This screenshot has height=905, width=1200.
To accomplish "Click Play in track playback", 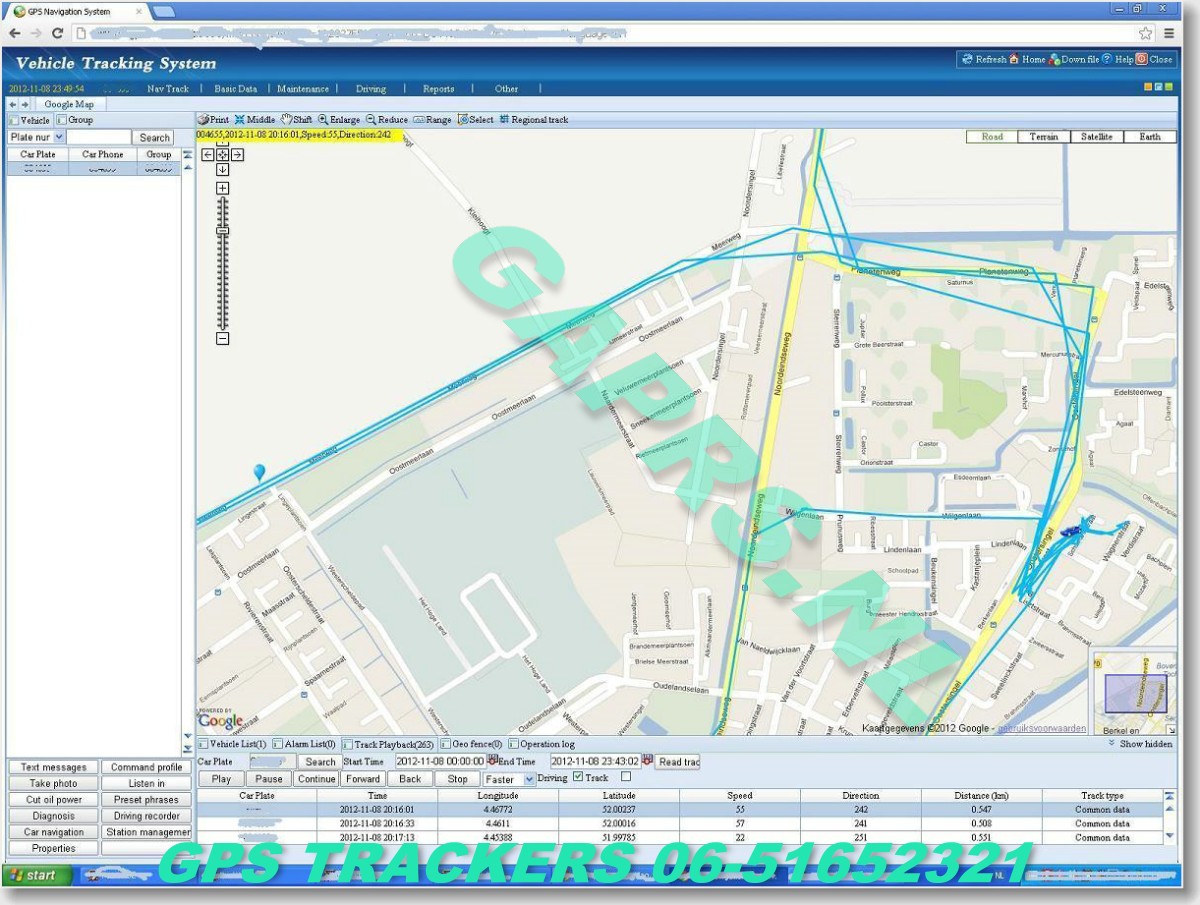I will tap(221, 779).
